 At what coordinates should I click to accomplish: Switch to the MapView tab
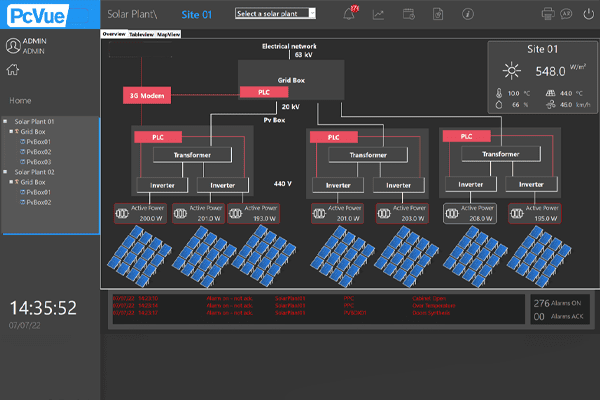click(x=168, y=33)
